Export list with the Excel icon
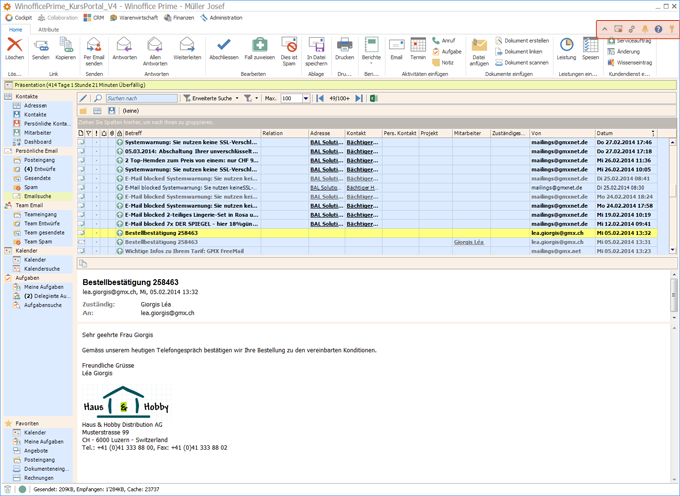680x496 pixels. (x=373, y=98)
